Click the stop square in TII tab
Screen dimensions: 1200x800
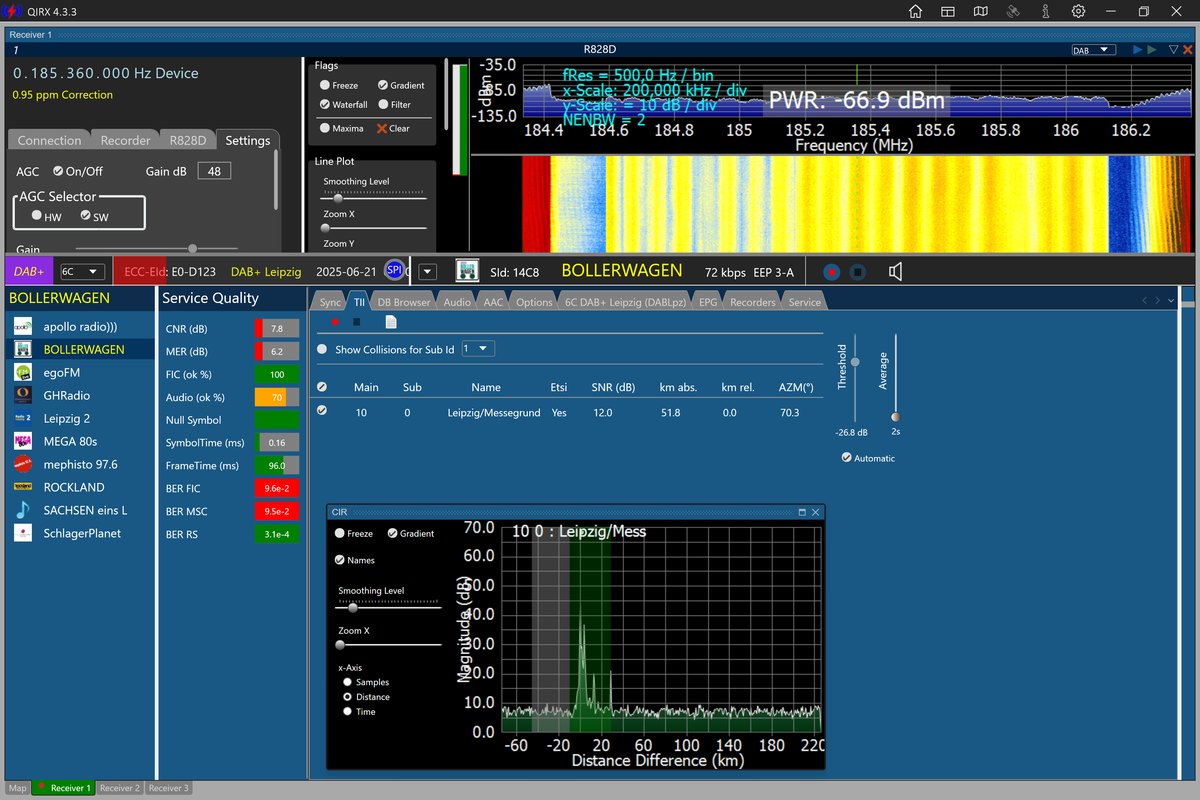coord(356,322)
